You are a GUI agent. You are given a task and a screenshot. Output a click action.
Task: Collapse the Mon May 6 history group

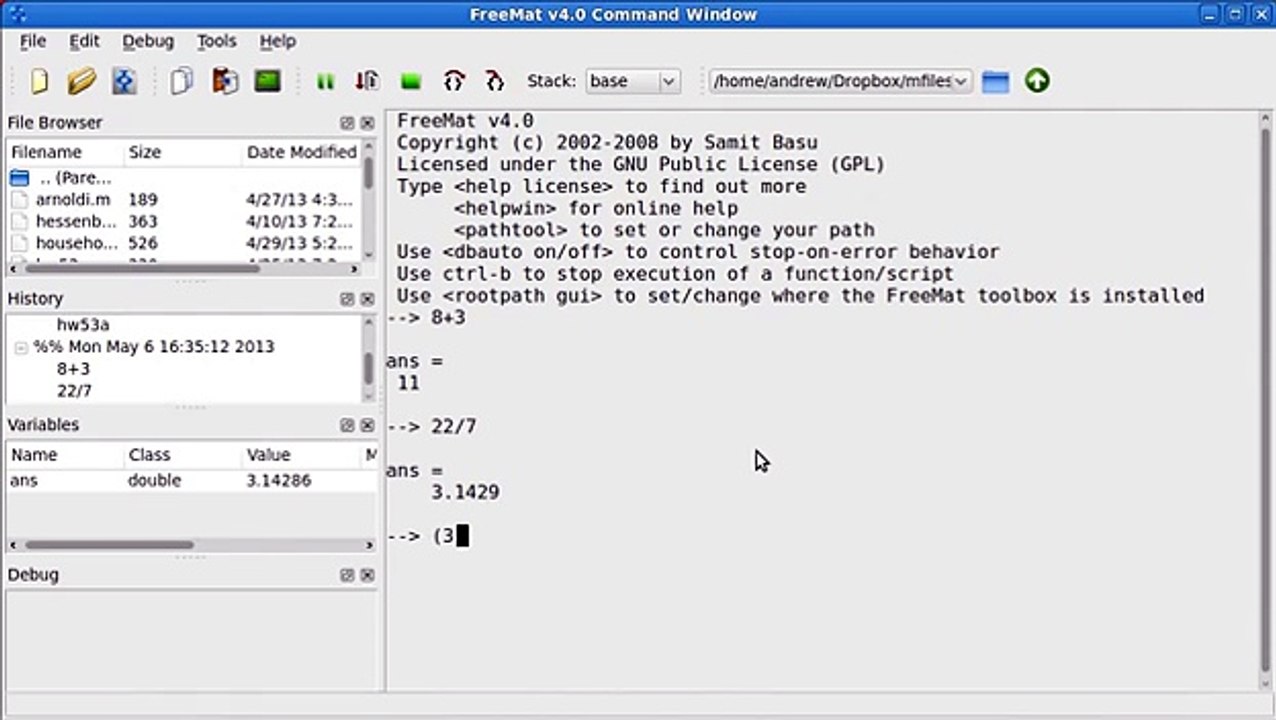point(20,347)
